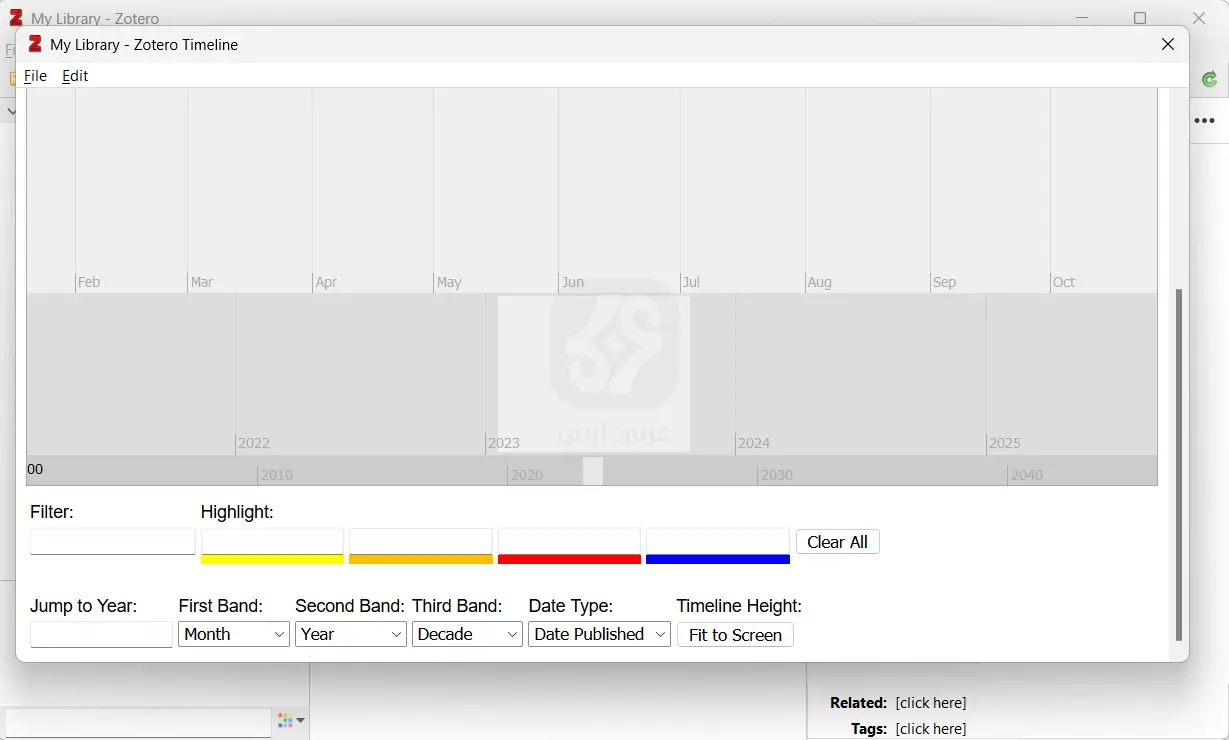Click the Fit to Screen button
This screenshot has width=1229, height=740.
tap(735, 635)
